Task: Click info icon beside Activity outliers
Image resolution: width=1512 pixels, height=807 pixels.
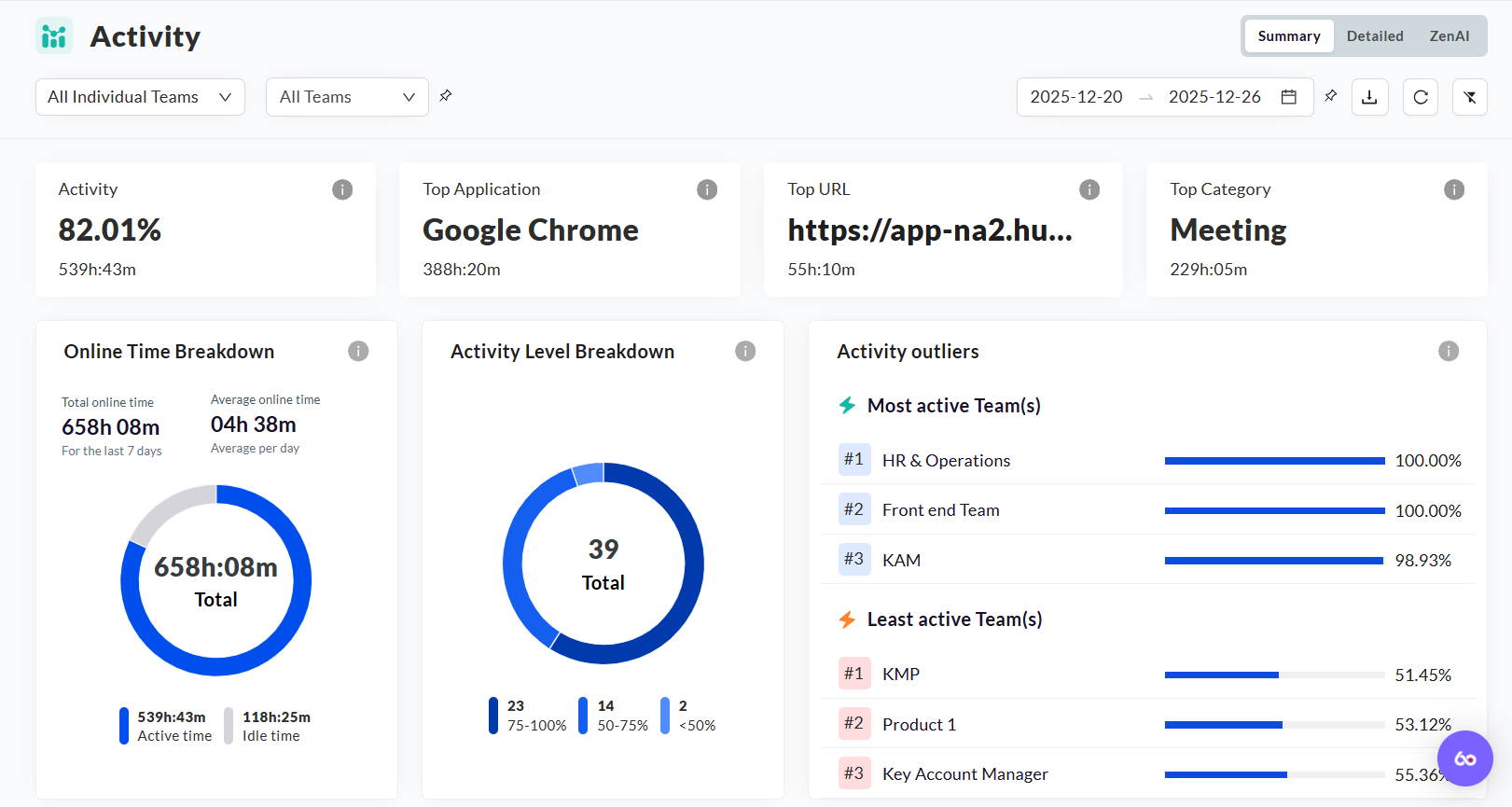Action: (x=1448, y=351)
